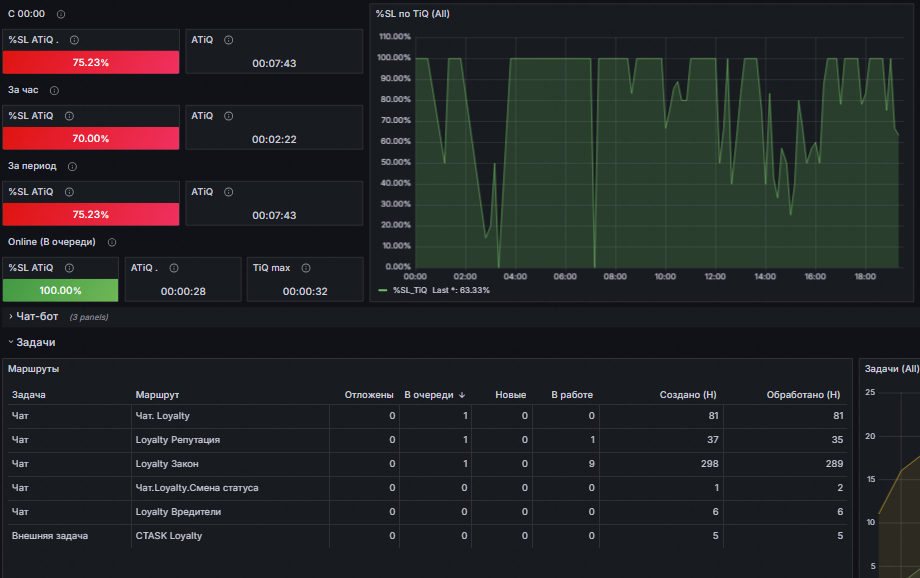Sort table by Обработано (Н) header
920x578 pixels.
click(x=803, y=395)
